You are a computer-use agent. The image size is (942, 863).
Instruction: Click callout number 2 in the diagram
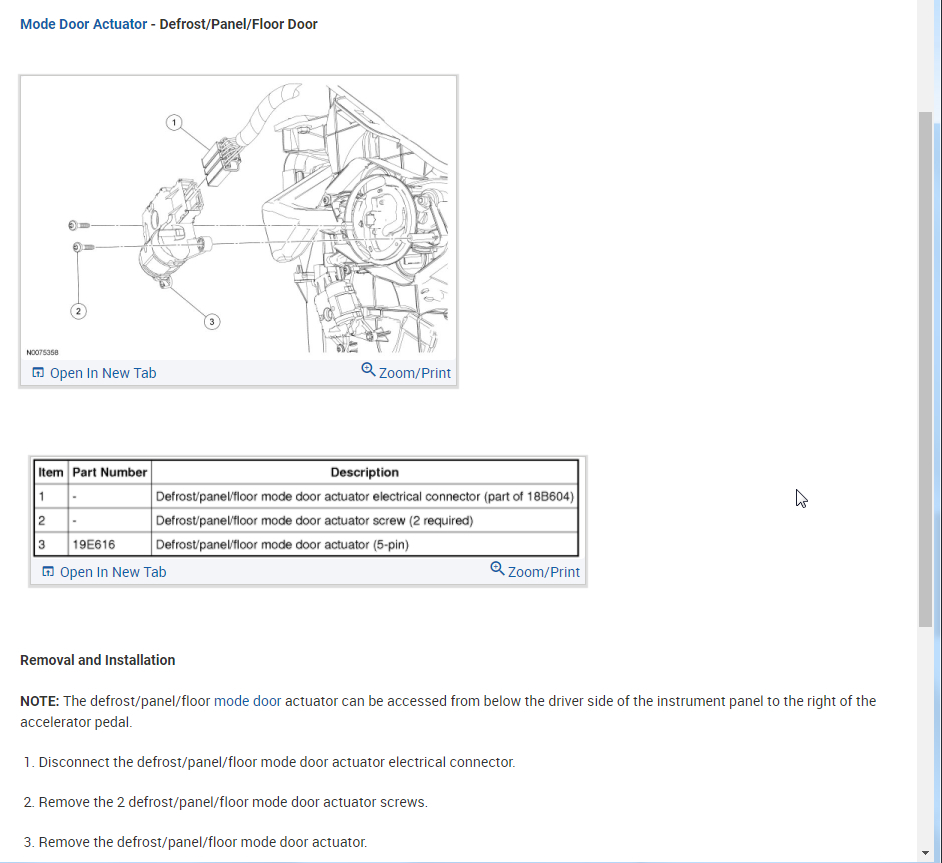coord(78,311)
